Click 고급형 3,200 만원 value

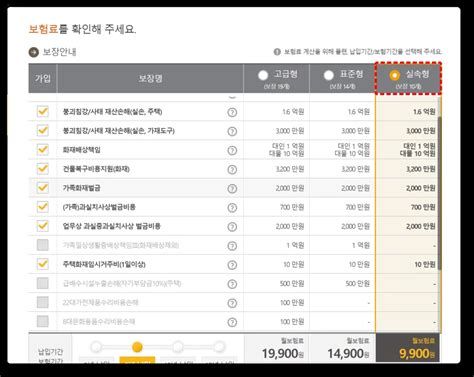coord(290,169)
